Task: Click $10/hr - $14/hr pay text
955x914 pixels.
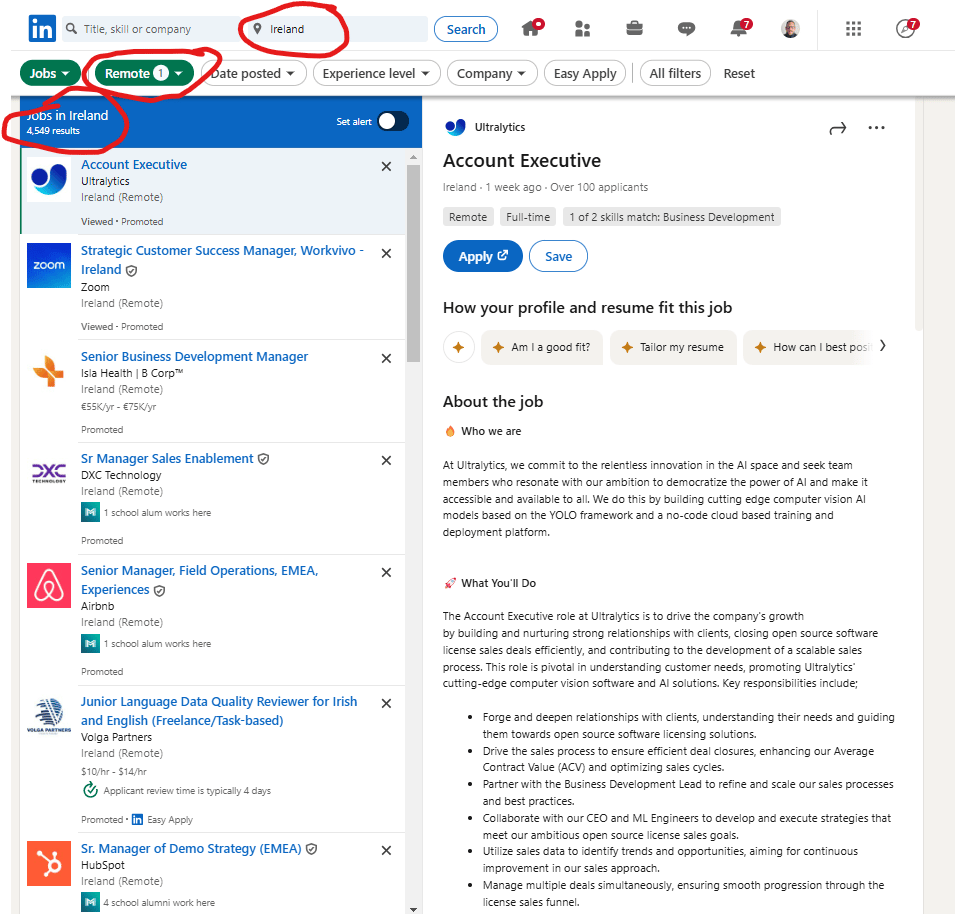Action: click(114, 771)
